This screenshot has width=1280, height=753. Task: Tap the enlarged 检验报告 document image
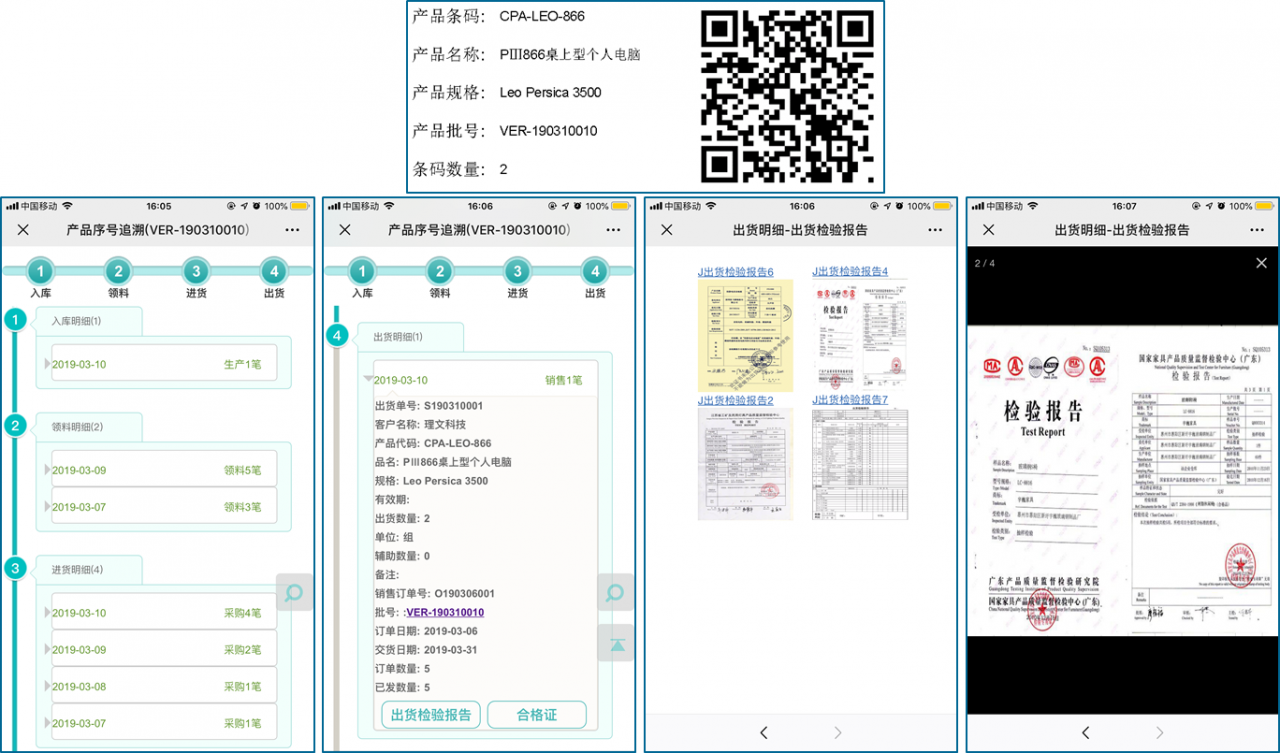(1123, 481)
